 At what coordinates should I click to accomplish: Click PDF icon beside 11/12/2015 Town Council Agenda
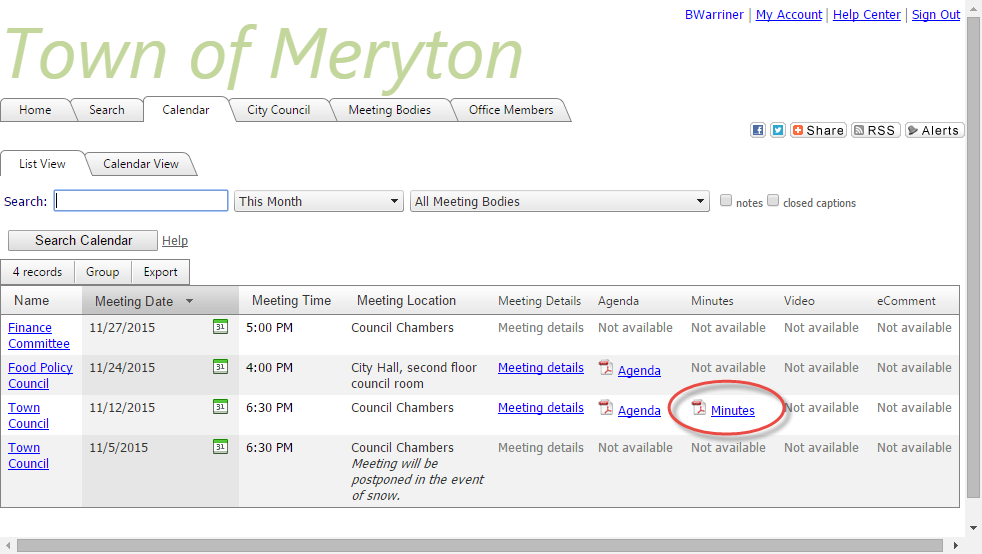coord(606,408)
